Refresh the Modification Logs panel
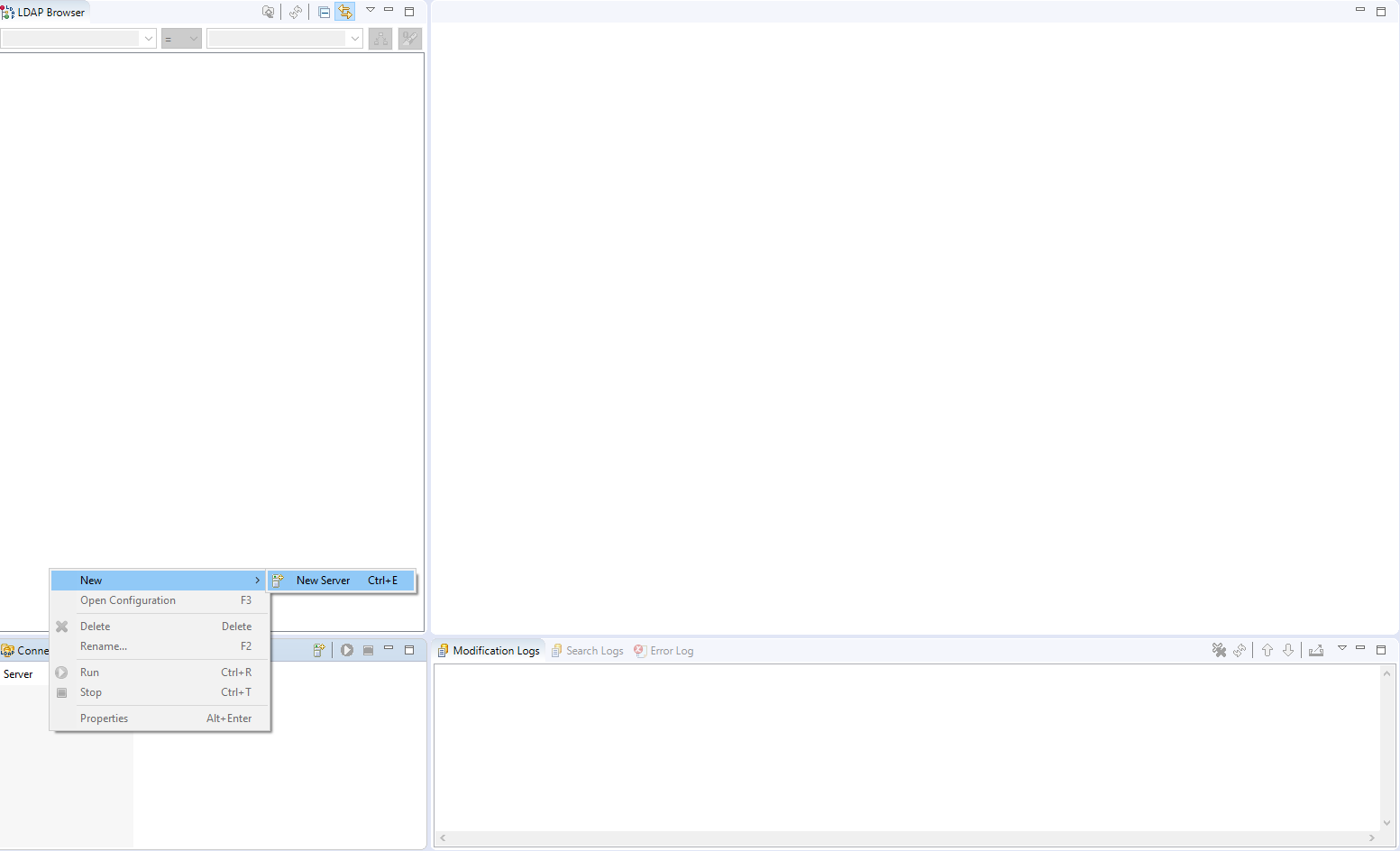This screenshot has width=1400, height=851. coord(1240,649)
